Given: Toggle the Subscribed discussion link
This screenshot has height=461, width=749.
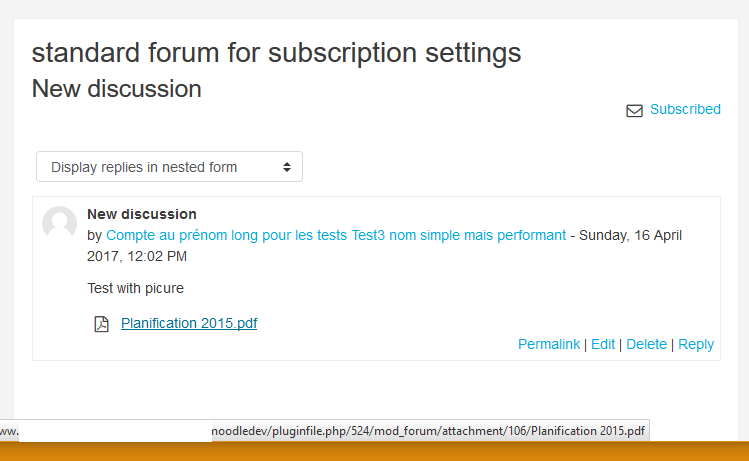Looking at the screenshot, I should pos(685,109).
